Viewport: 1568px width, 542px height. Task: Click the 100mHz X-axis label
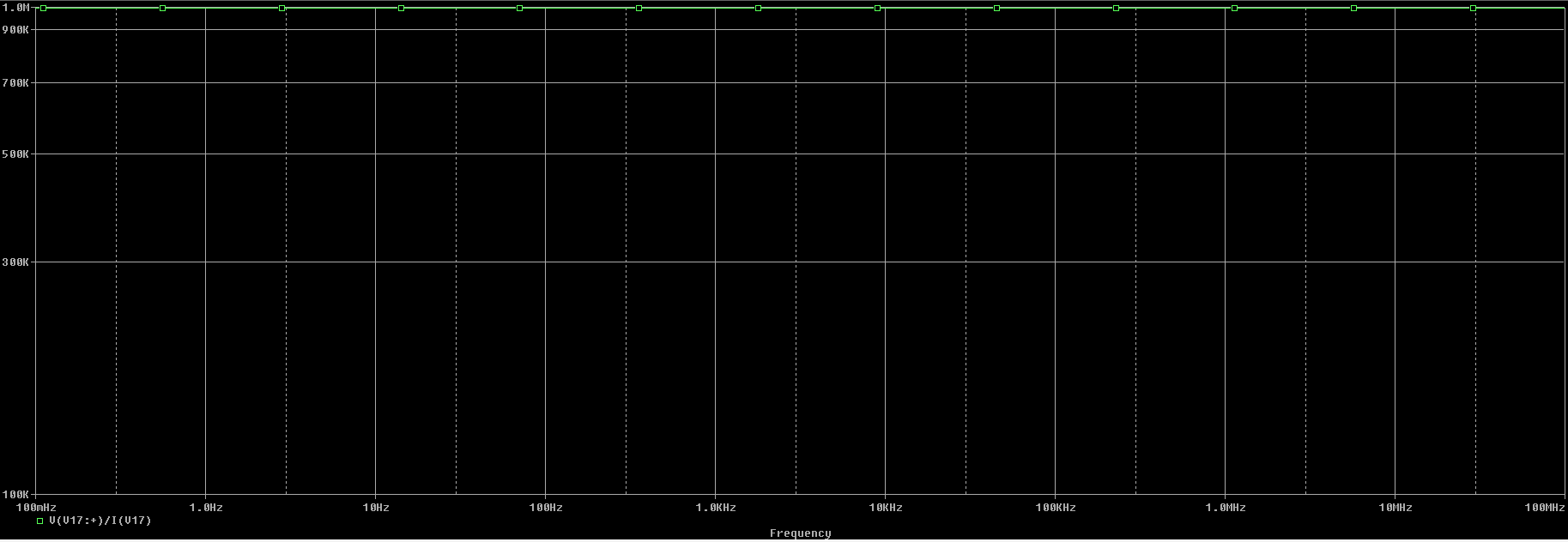click(37, 508)
